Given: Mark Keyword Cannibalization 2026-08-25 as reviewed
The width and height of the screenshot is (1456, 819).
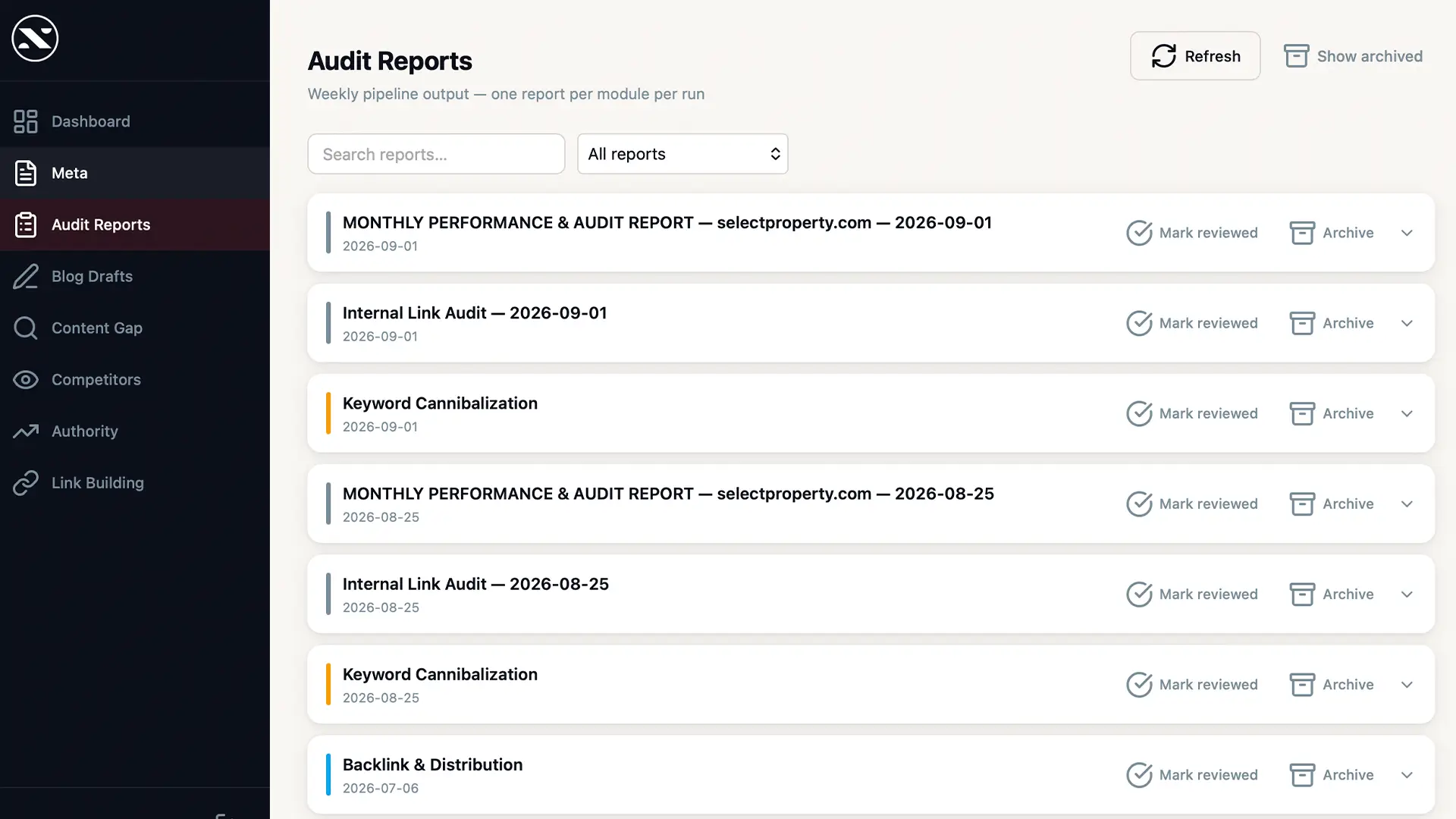Looking at the screenshot, I should [1192, 685].
